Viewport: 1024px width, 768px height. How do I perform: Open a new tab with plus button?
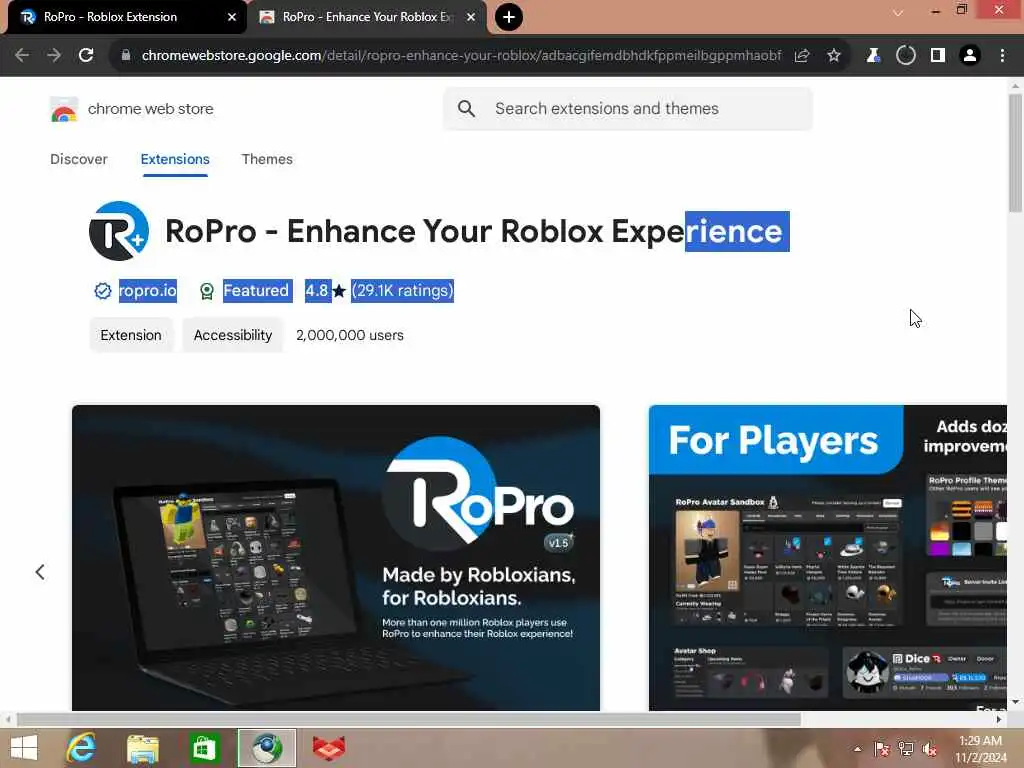pyautogui.click(x=509, y=17)
